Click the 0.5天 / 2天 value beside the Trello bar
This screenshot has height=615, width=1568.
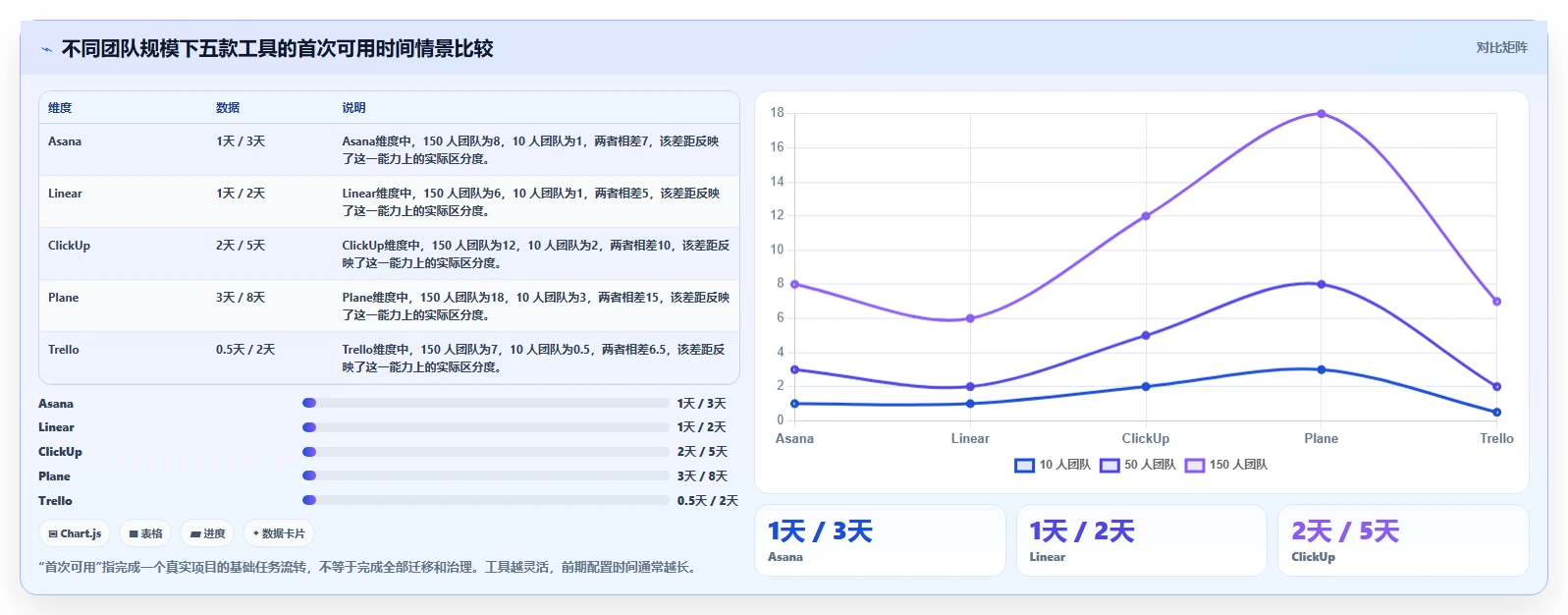tap(707, 501)
